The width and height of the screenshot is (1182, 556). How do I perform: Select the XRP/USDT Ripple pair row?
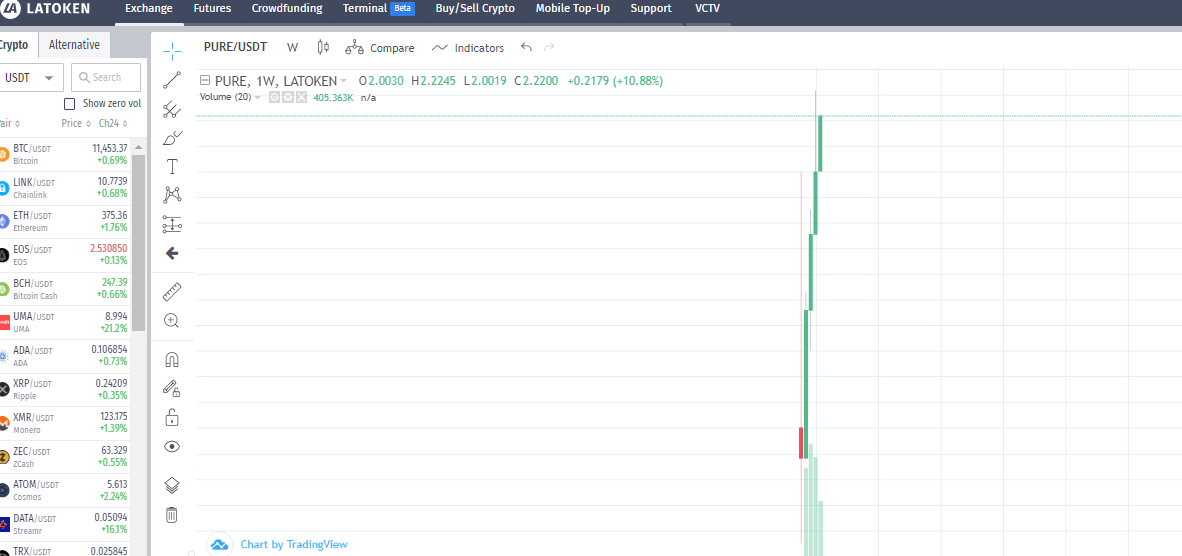pos(65,390)
